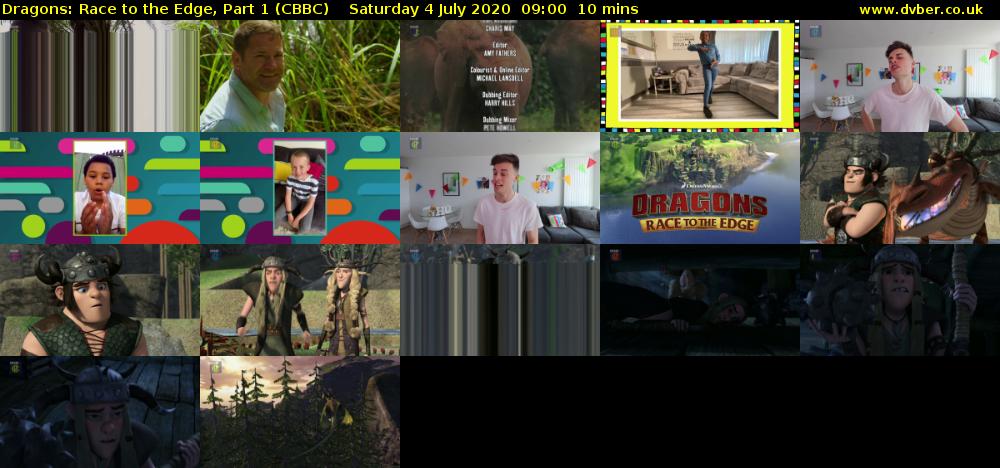
Task: Open the thumbnail of the two blond twins standing
Action: tap(300, 300)
